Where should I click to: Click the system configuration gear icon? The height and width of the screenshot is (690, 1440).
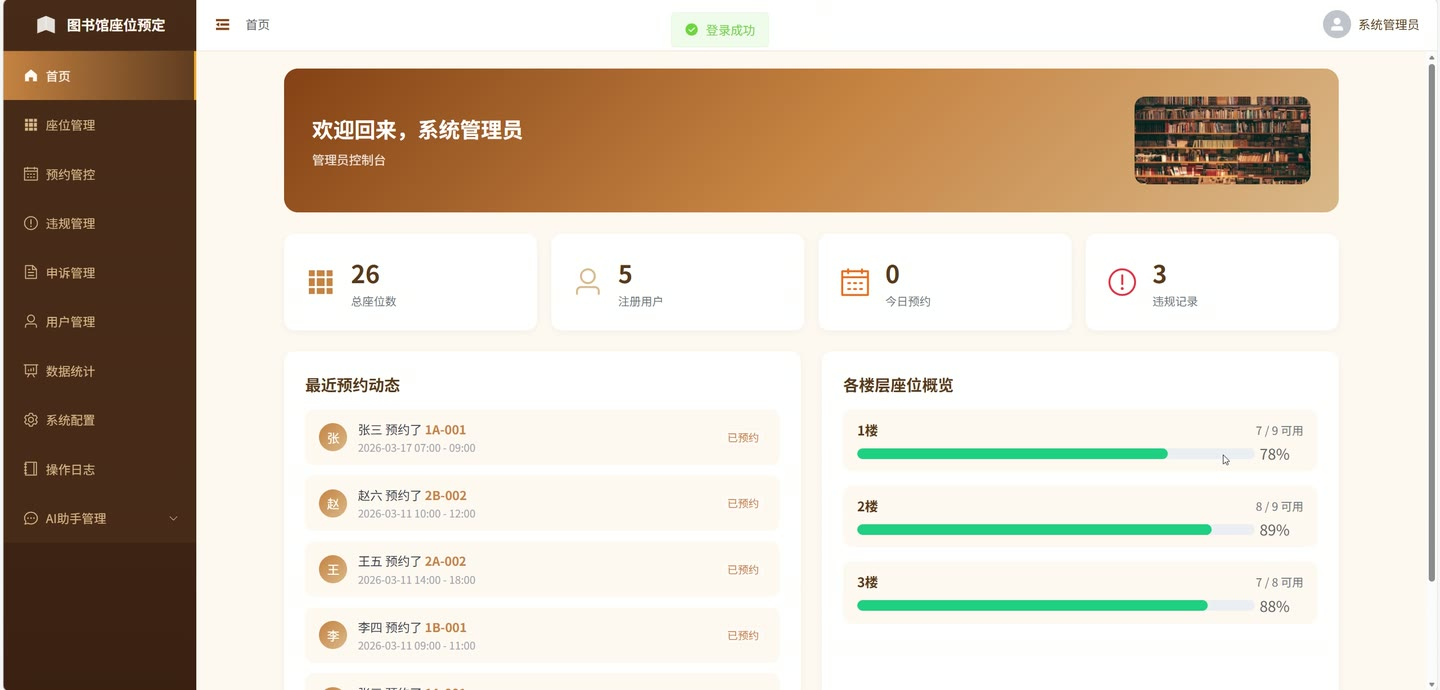(x=31, y=419)
